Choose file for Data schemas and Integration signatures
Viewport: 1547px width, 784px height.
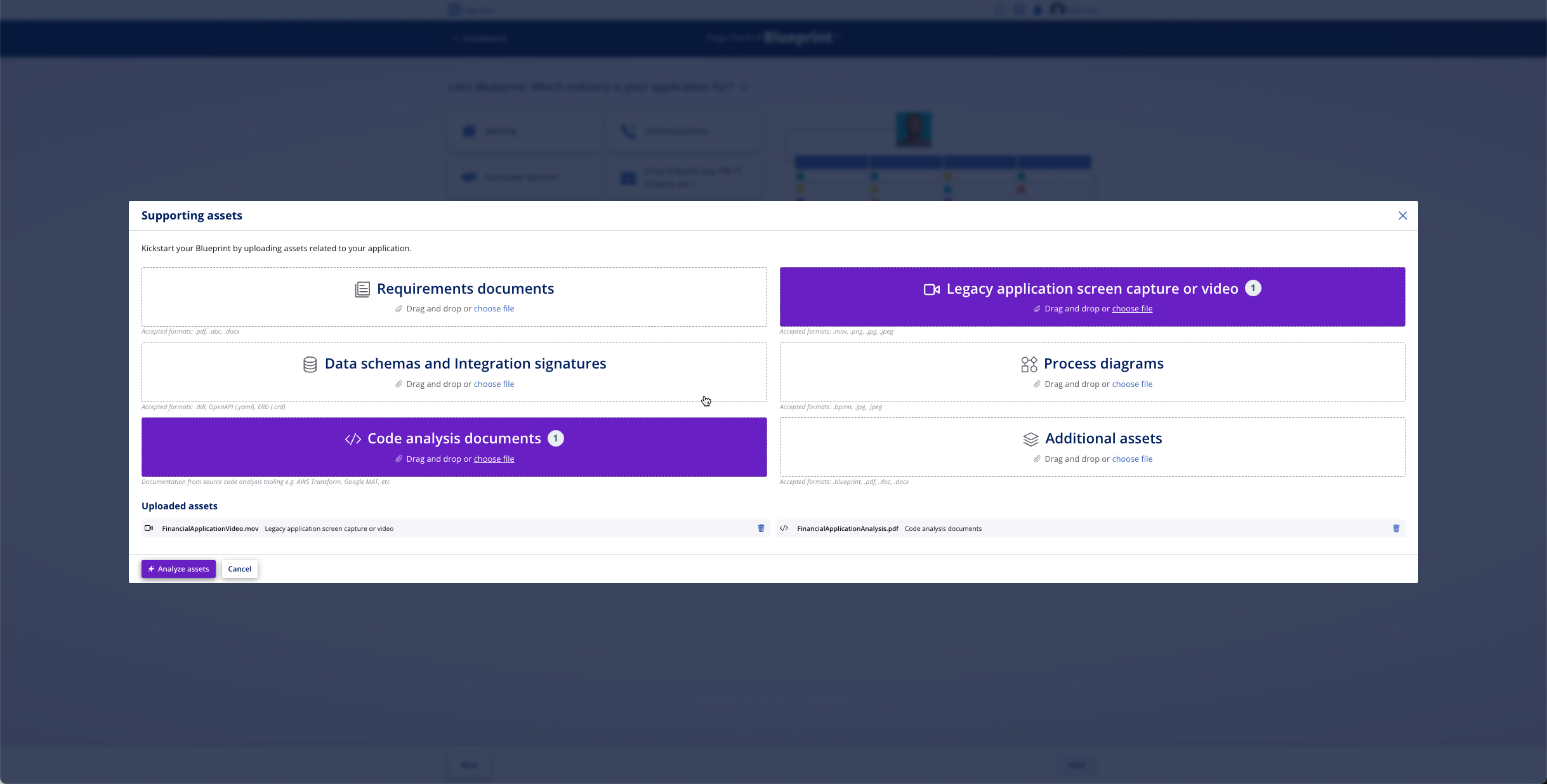point(494,384)
